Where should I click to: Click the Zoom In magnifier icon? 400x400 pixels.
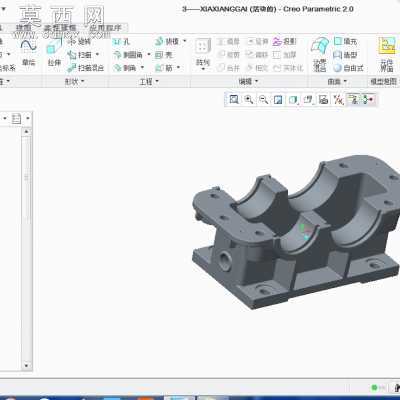tap(249, 99)
